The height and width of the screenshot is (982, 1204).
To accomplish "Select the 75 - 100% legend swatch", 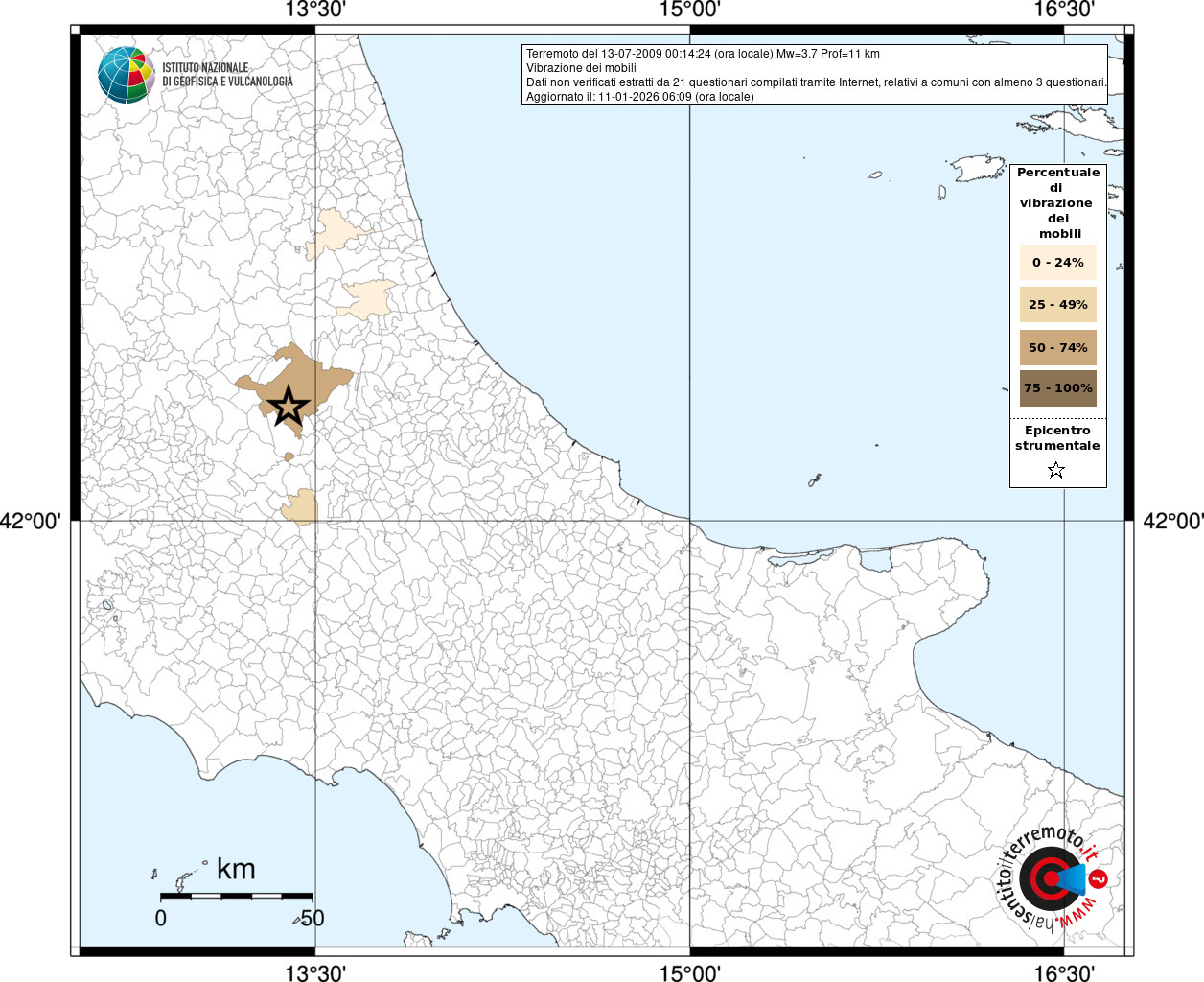I will (x=1057, y=388).
